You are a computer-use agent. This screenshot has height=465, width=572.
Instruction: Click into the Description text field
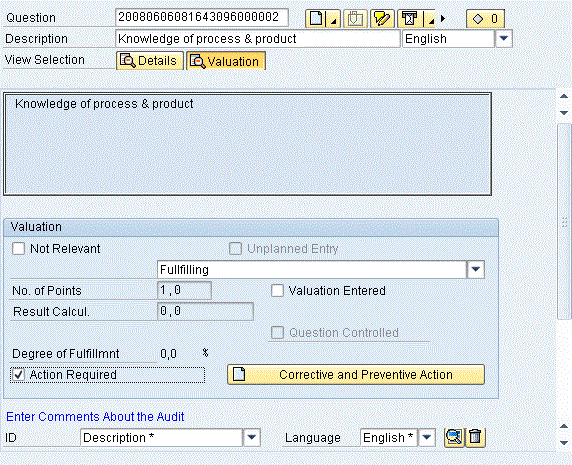coord(258,39)
